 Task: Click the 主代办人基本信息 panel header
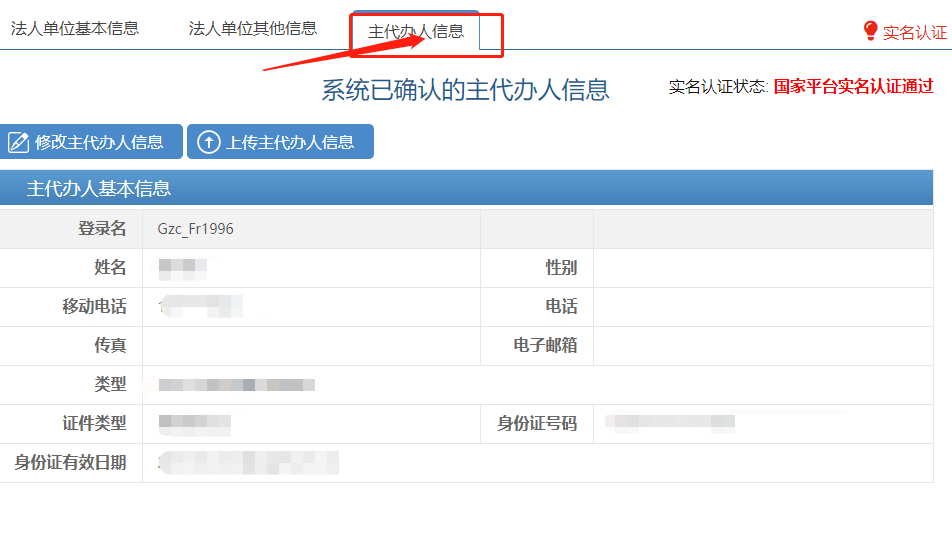pyautogui.click(x=98, y=188)
